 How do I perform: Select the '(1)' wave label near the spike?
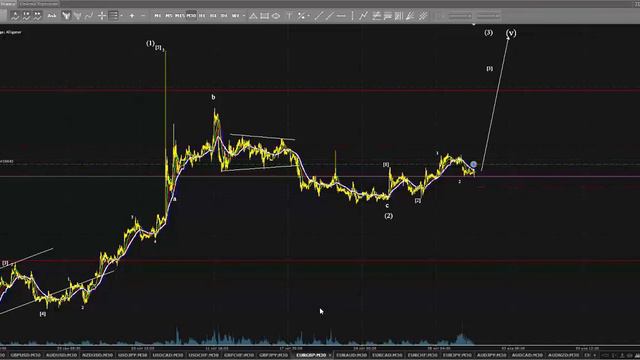coord(150,43)
